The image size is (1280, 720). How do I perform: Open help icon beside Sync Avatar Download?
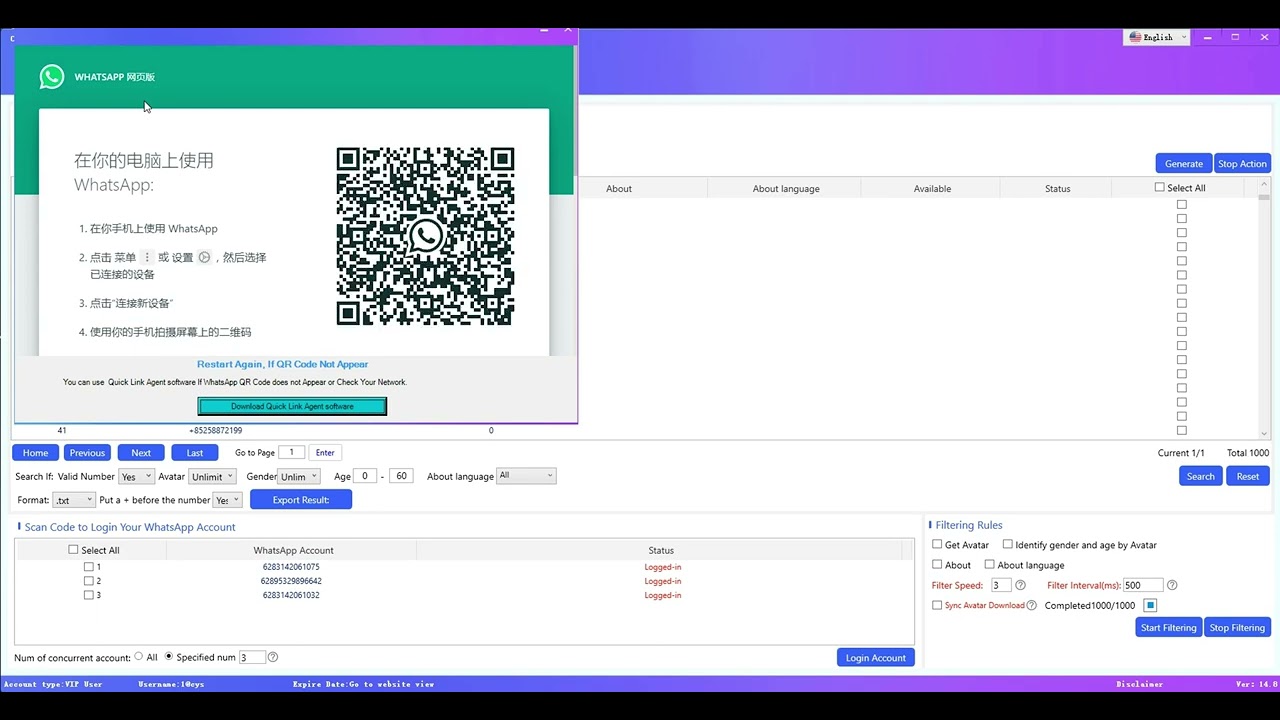(1032, 605)
